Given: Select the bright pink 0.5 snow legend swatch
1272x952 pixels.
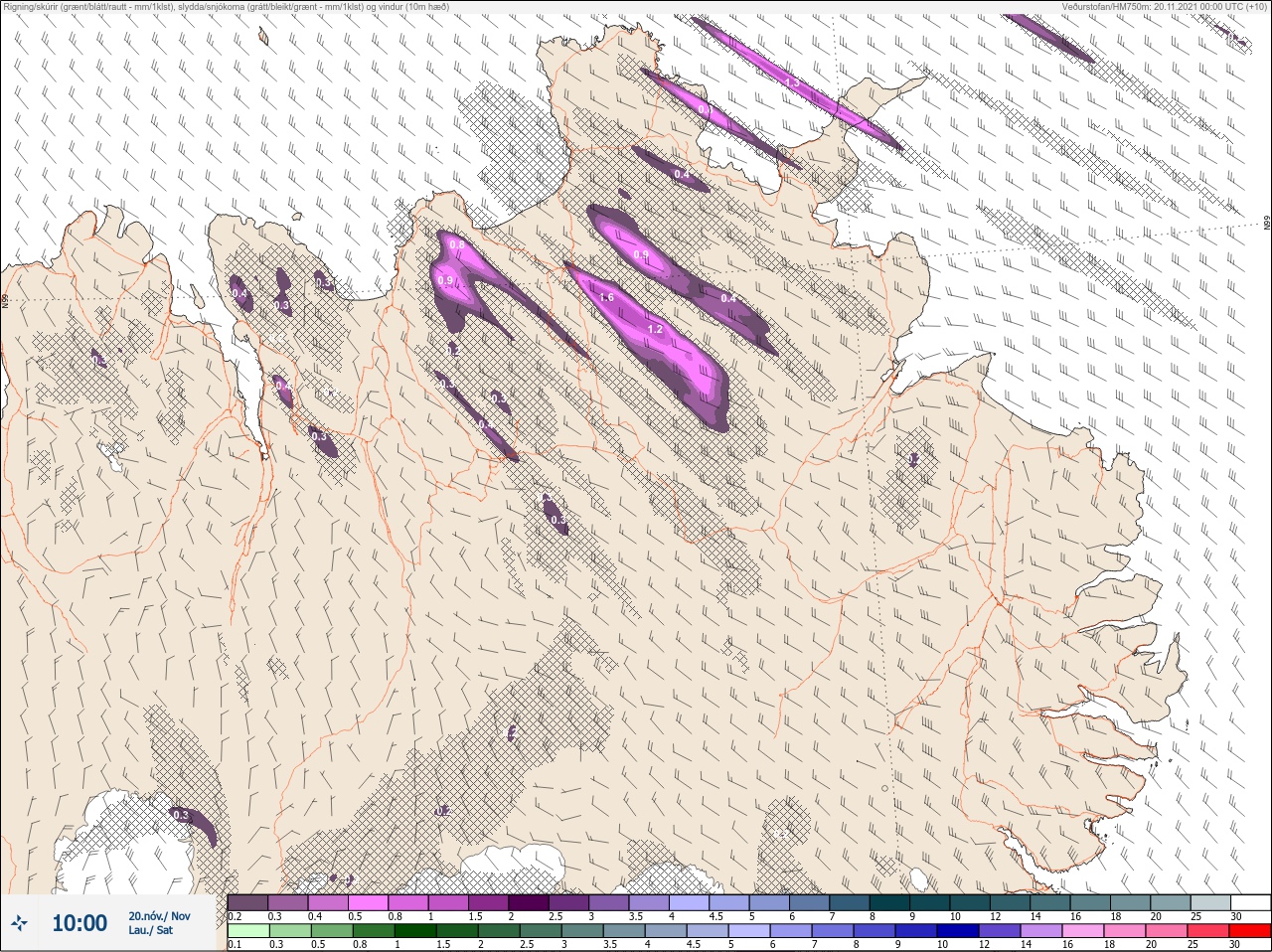Looking at the screenshot, I should (x=368, y=902).
